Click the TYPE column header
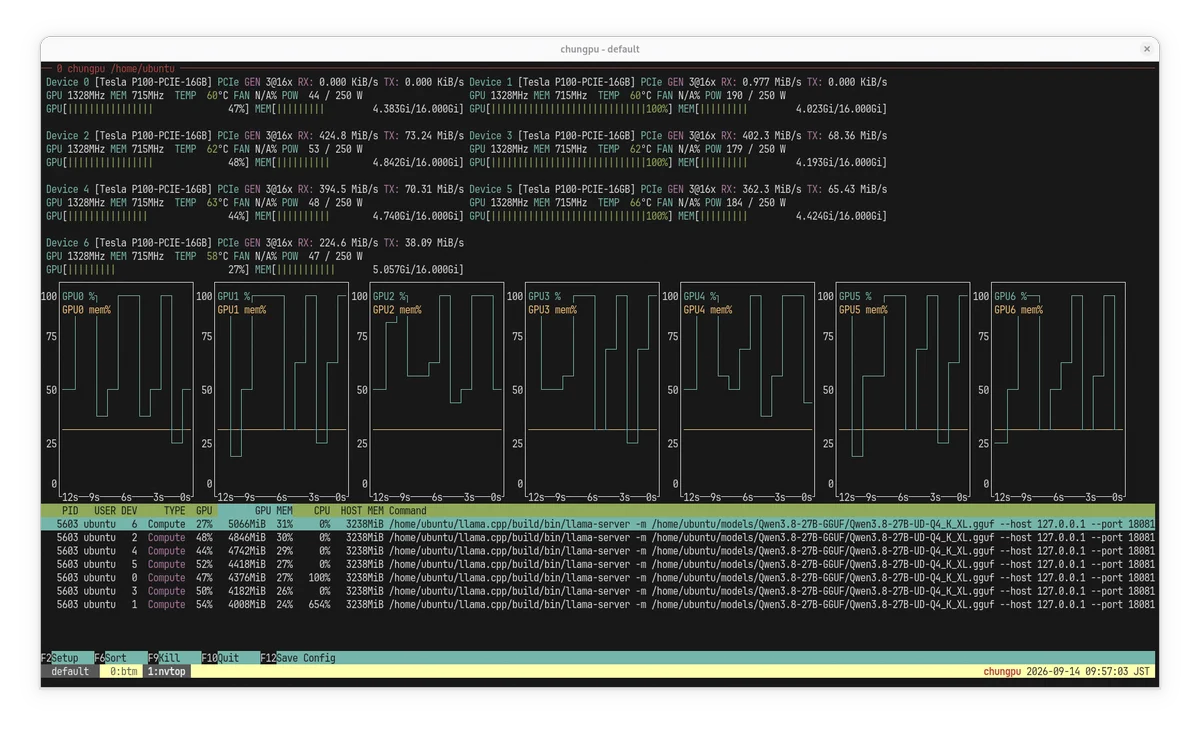The image size is (1200, 732). click(x=175, y=510)
